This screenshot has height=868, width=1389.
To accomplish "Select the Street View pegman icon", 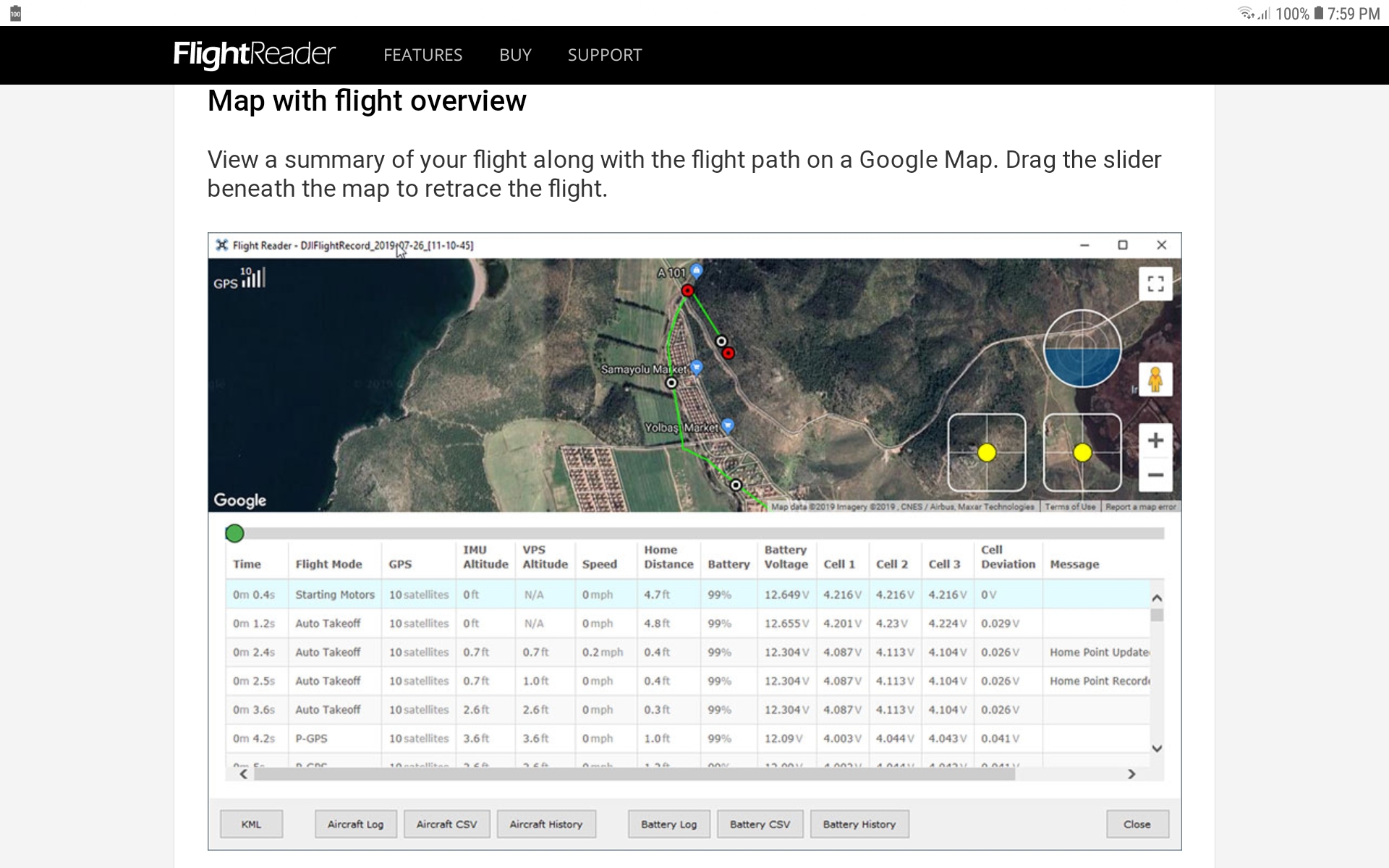I will tap(1155, 380).
